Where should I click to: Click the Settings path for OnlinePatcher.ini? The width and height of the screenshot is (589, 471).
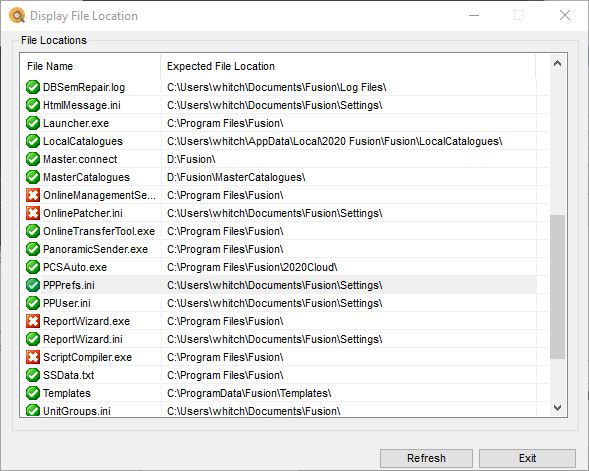pyautogui.click(x=275, y=214)
